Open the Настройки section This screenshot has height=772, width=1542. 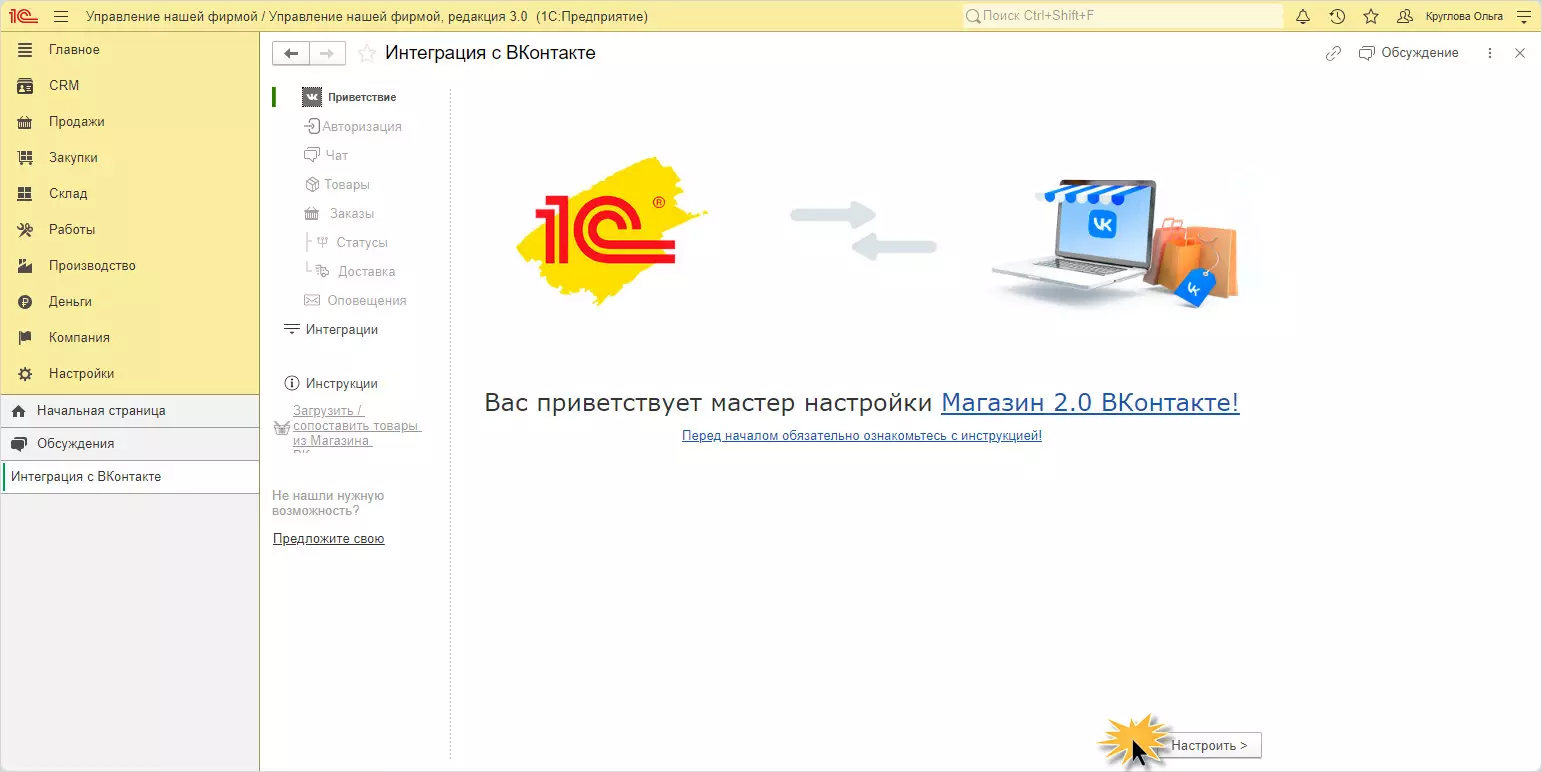pos(130,374)
